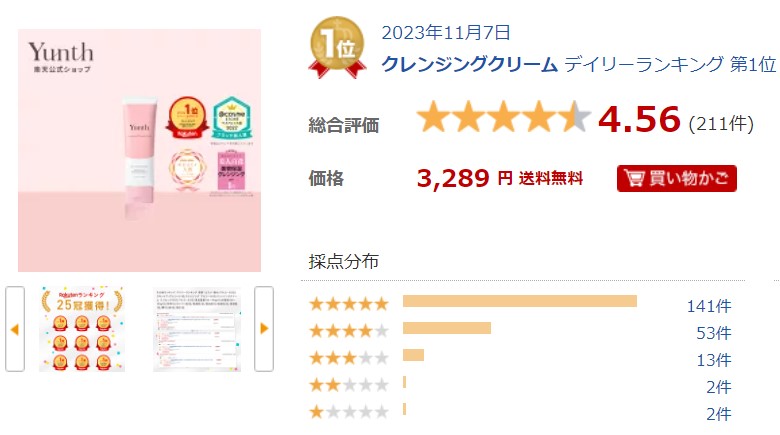This screenshot has height=435, width=780.
Task: Click the main Yunth product image
Action: [x=139, y=150]
